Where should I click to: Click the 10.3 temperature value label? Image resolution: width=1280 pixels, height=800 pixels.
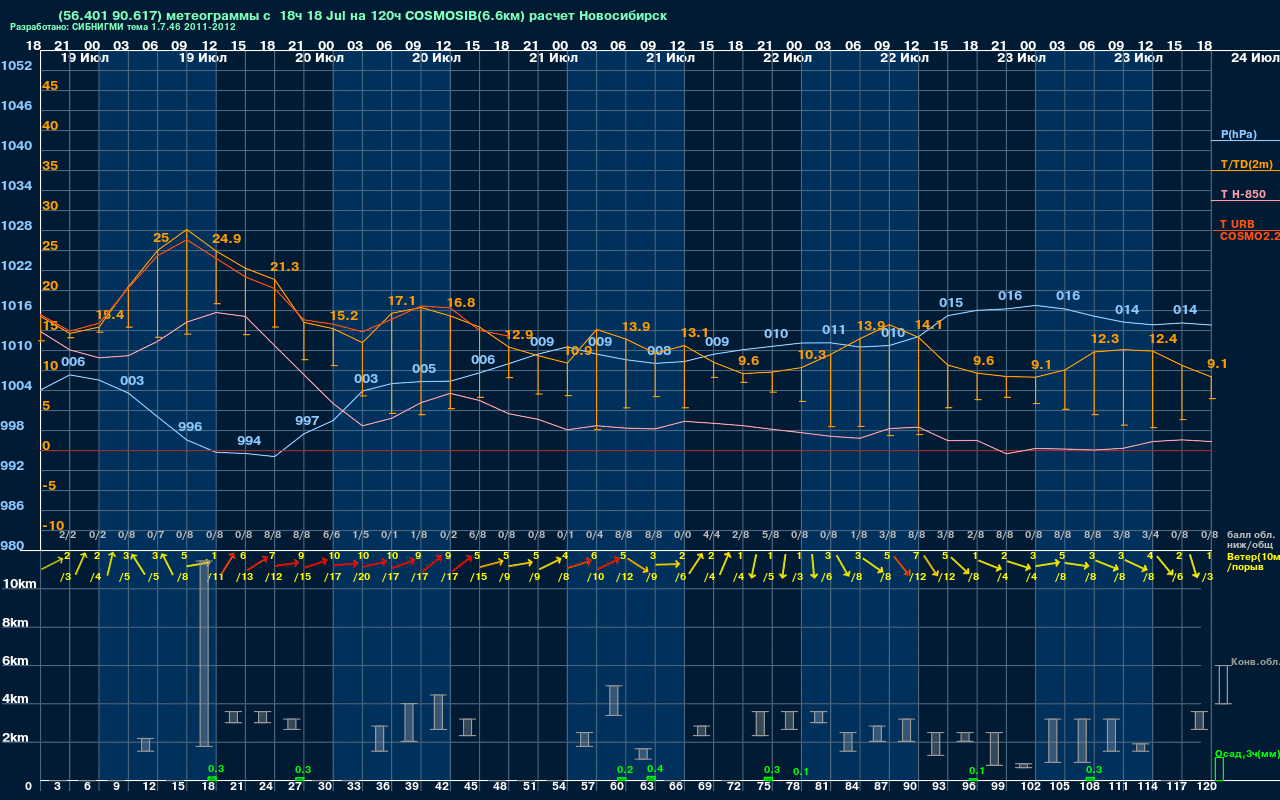click(x=812, y=355)
